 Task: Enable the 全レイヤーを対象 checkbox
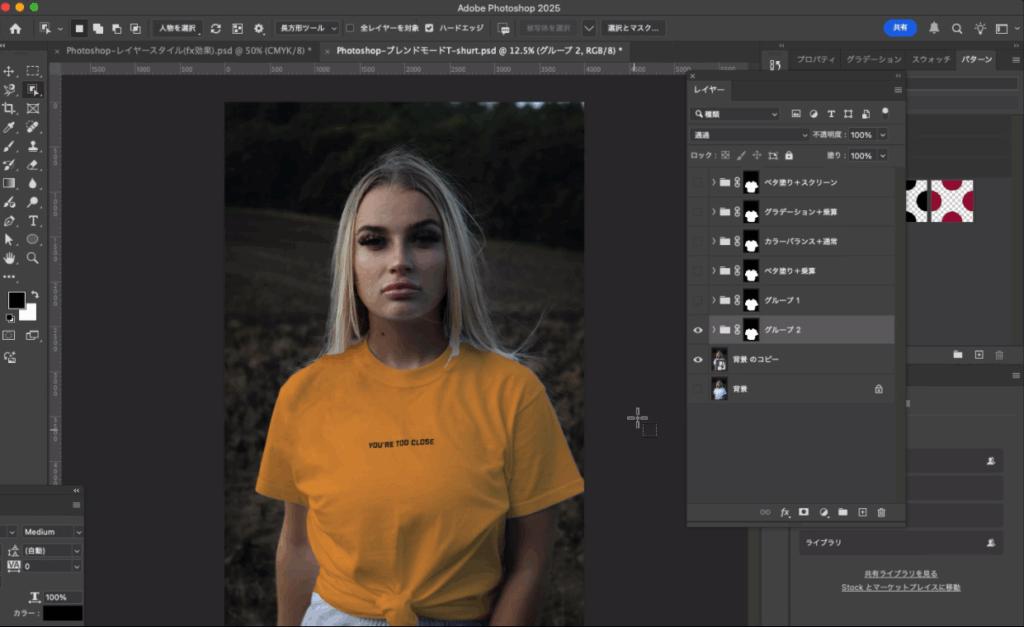350,28
